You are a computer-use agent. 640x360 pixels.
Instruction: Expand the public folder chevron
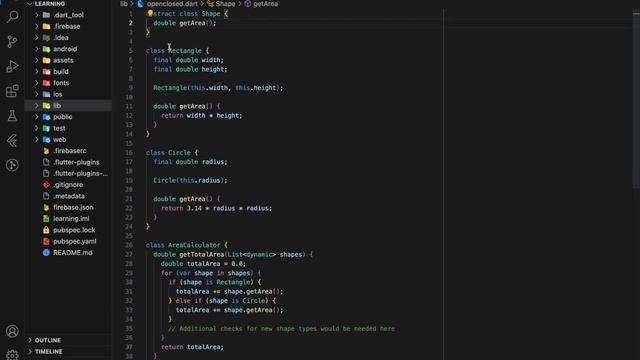36,117
